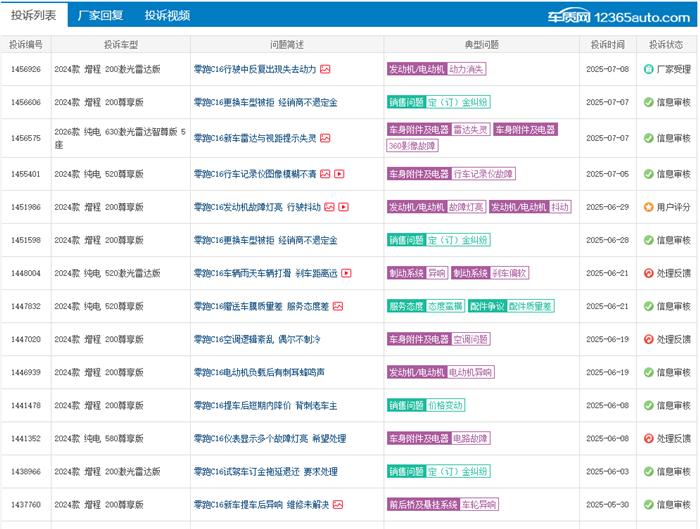Select the 360影像故障 problem tag
This screenshot has height=529, width=700.
click(x=412, y=146)
